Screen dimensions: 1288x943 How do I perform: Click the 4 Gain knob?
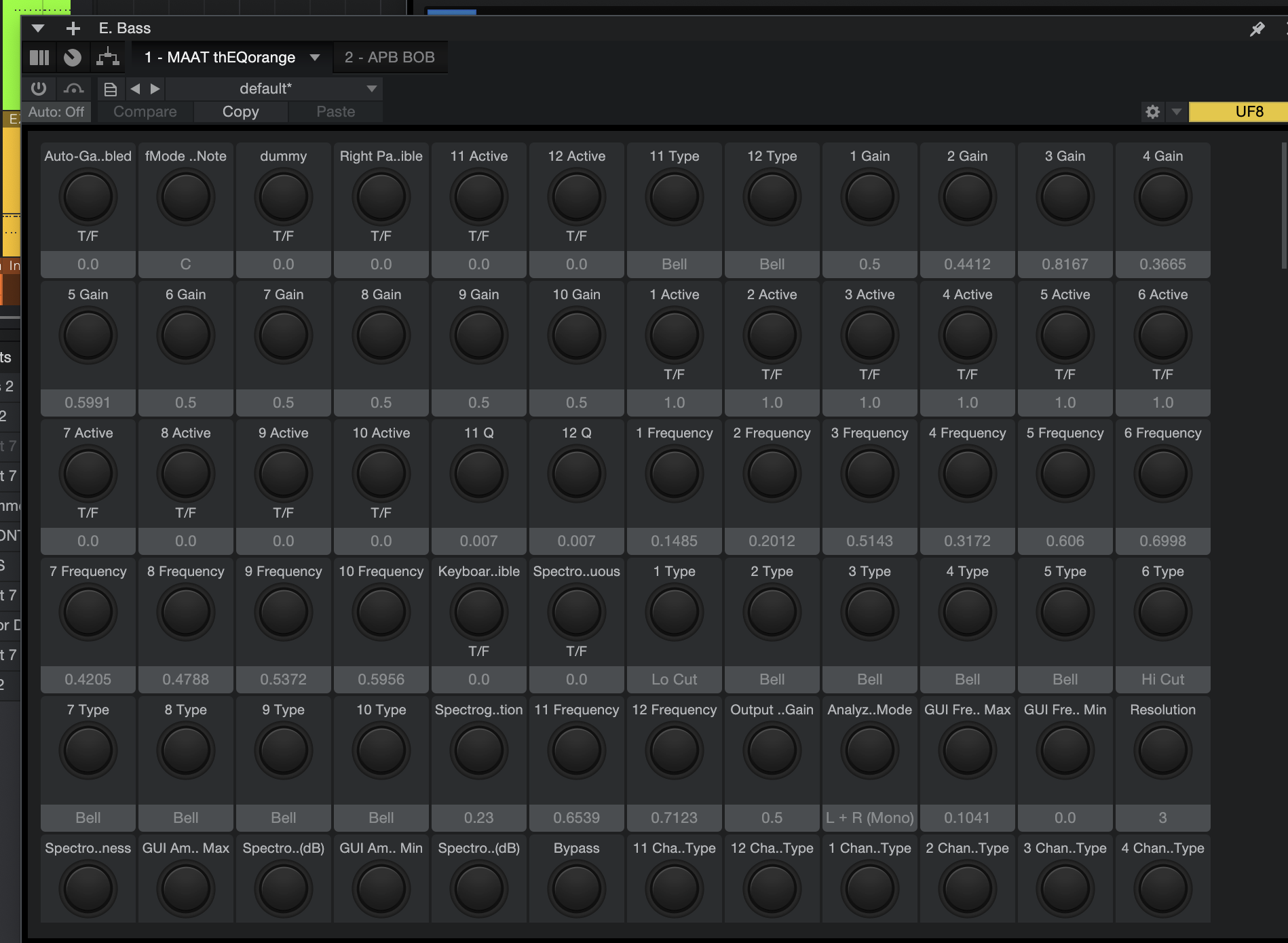tap(1163, 197)
